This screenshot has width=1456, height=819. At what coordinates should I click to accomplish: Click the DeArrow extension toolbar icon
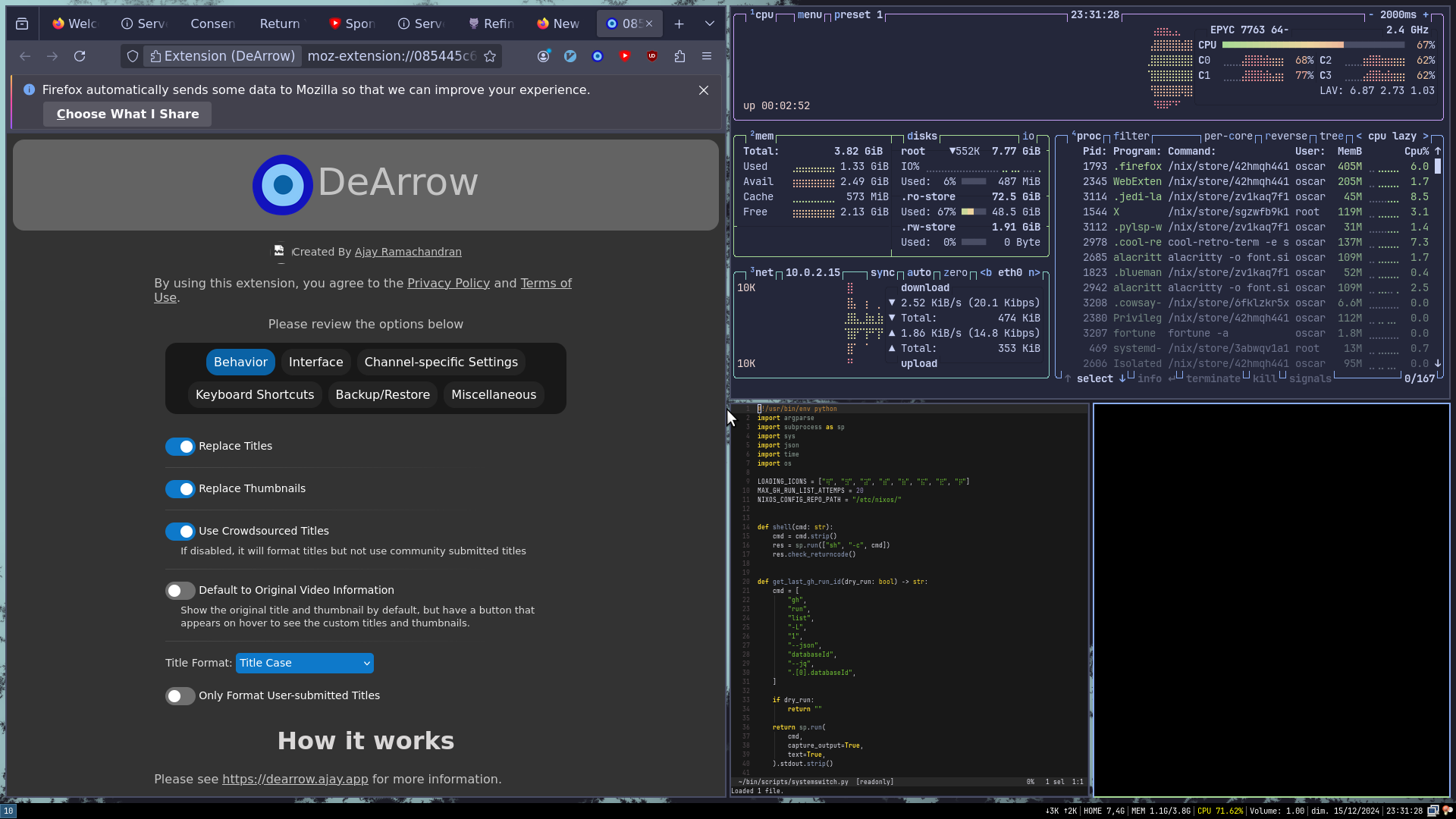598,56
